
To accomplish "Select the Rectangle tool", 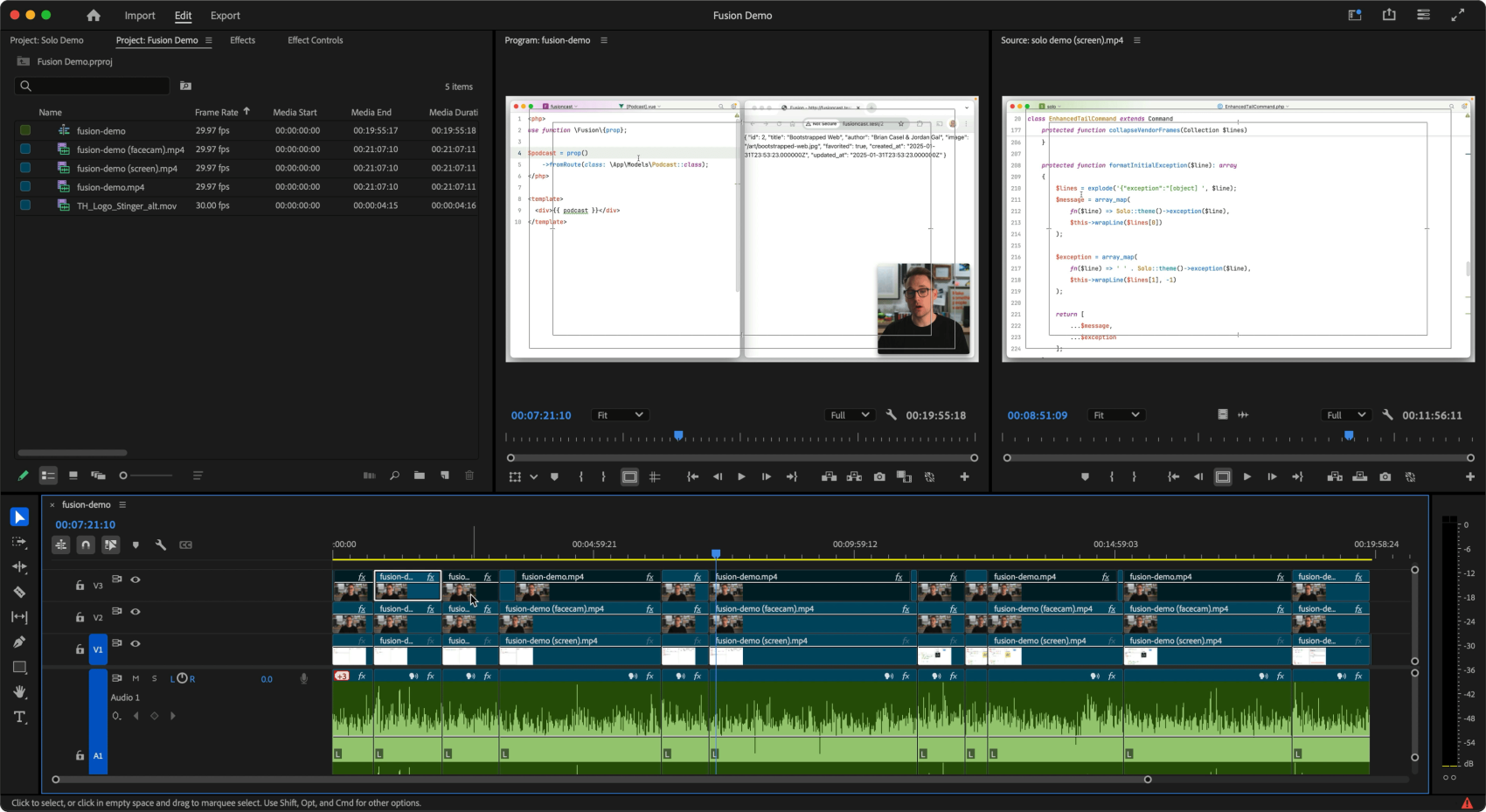I will 19,667.
